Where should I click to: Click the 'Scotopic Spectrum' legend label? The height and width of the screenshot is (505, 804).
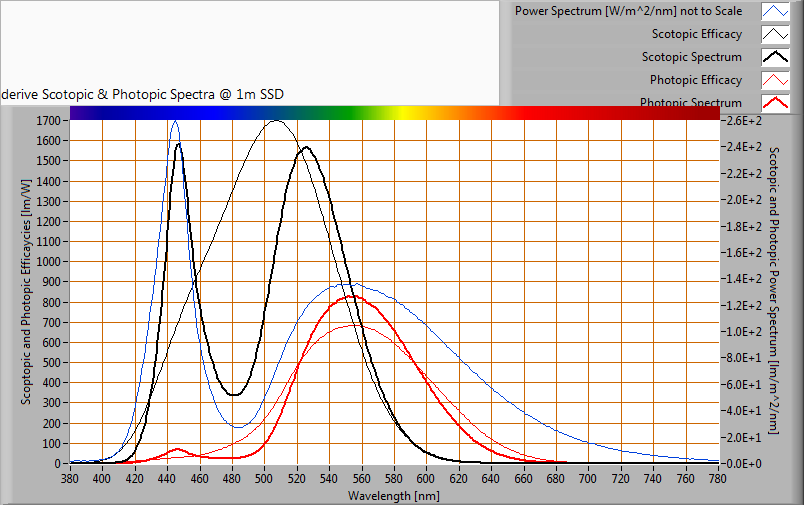[x=691, y=57]
